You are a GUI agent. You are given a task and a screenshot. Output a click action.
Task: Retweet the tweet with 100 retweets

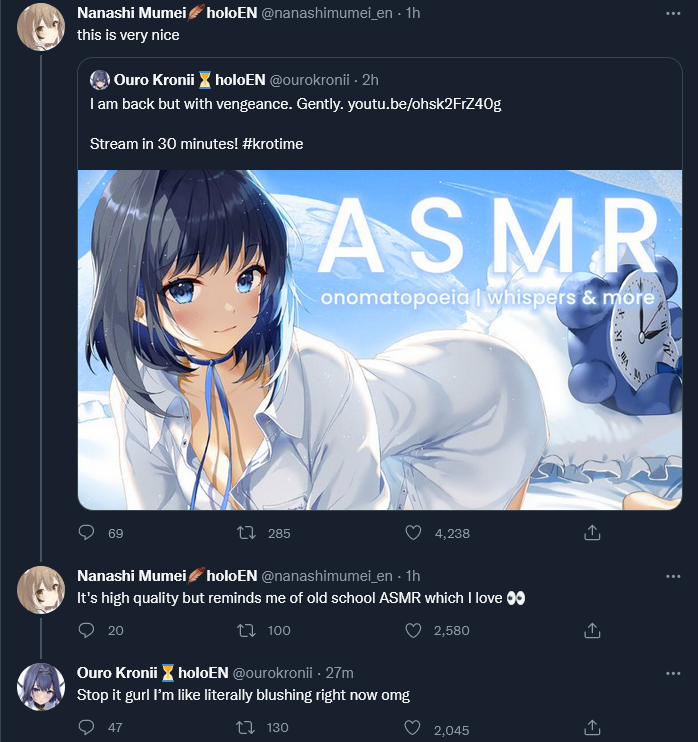(246, 630)
